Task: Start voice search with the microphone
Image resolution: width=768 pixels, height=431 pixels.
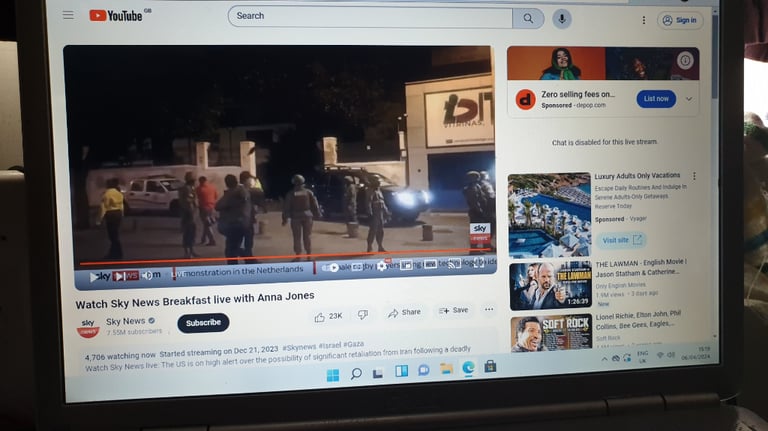Action: (562, 19)
